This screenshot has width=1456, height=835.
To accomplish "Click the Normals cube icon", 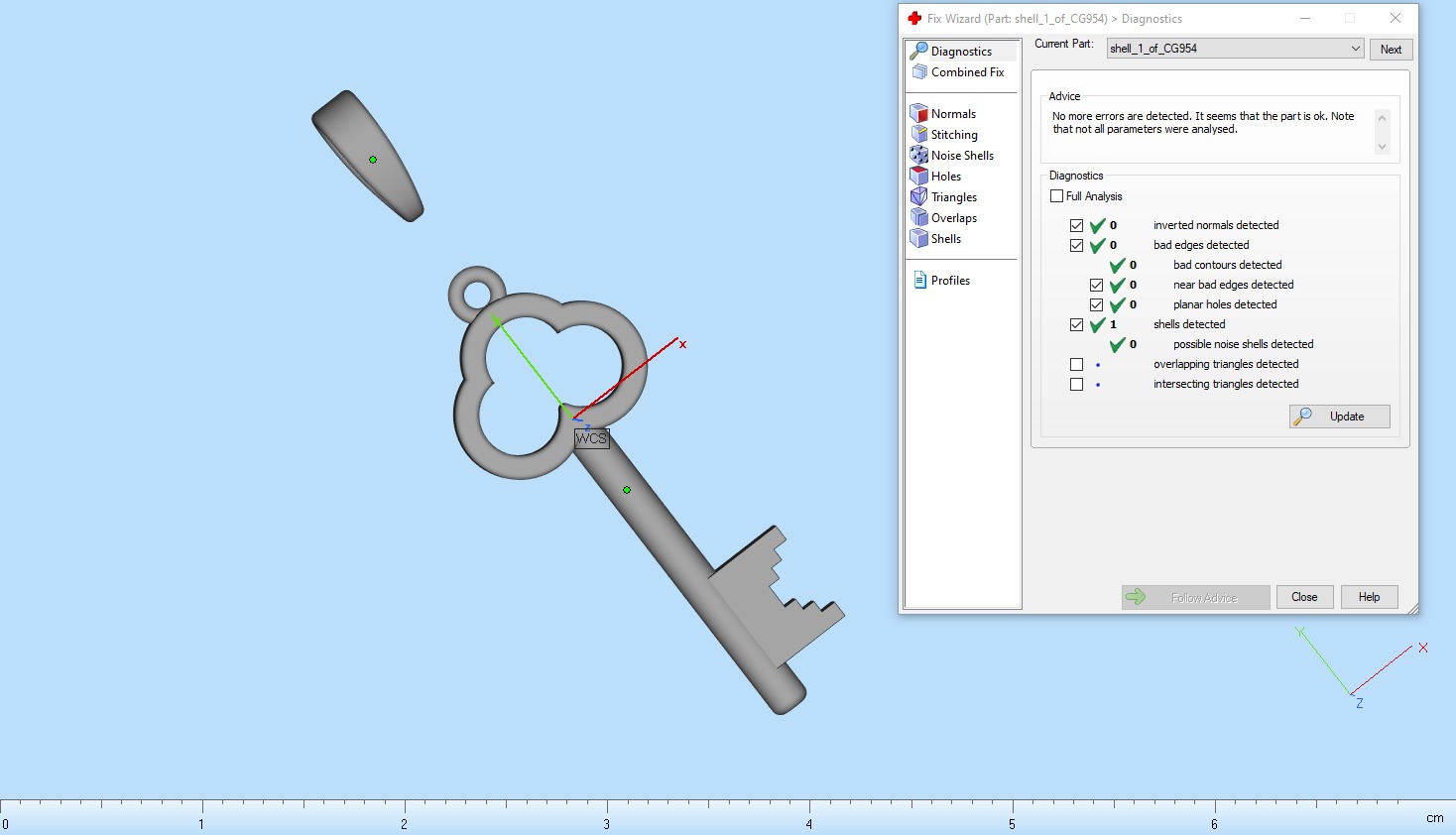I will click(918, 113).
